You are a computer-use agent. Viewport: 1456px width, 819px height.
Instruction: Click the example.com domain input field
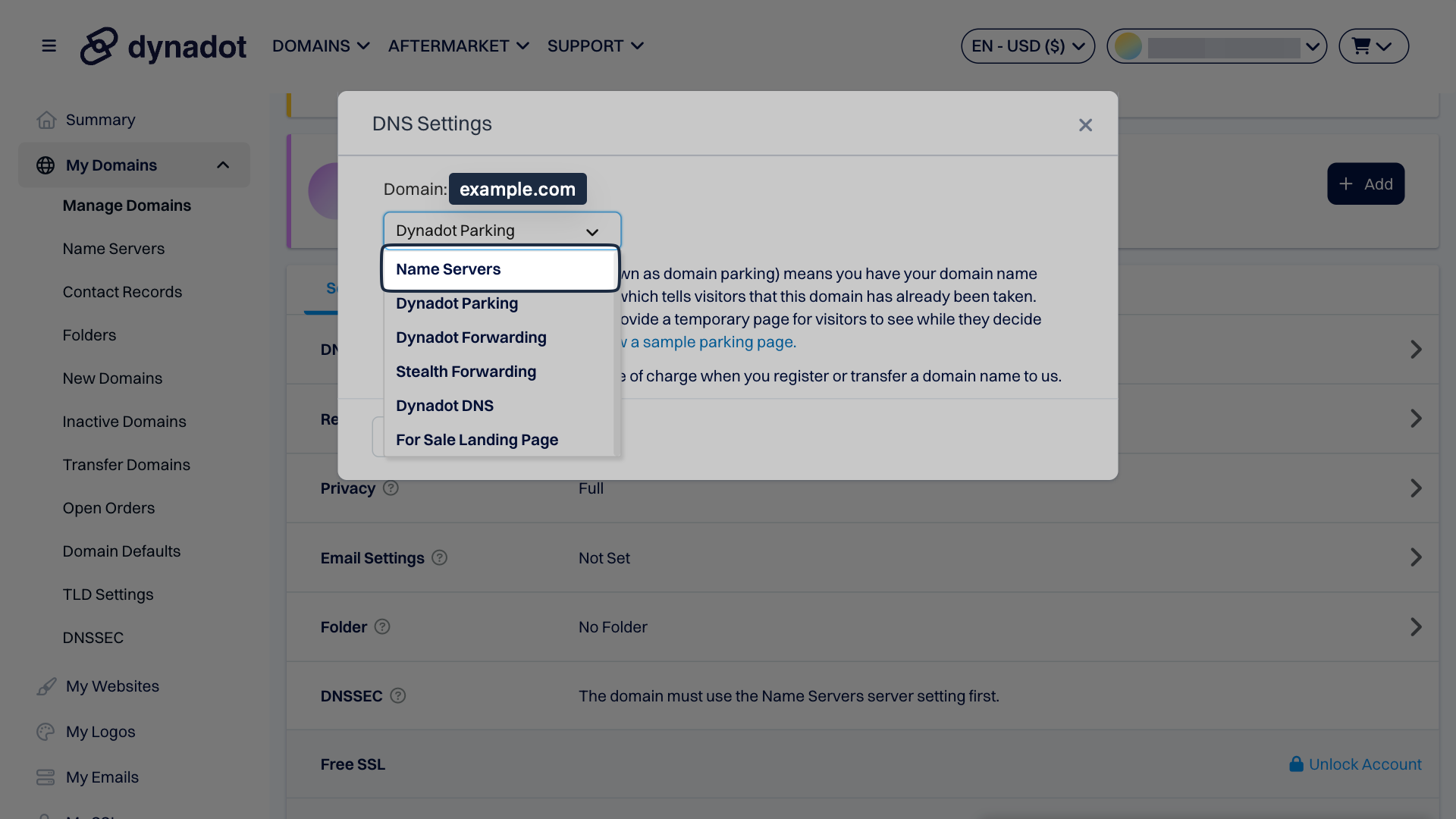coord(517,188)
